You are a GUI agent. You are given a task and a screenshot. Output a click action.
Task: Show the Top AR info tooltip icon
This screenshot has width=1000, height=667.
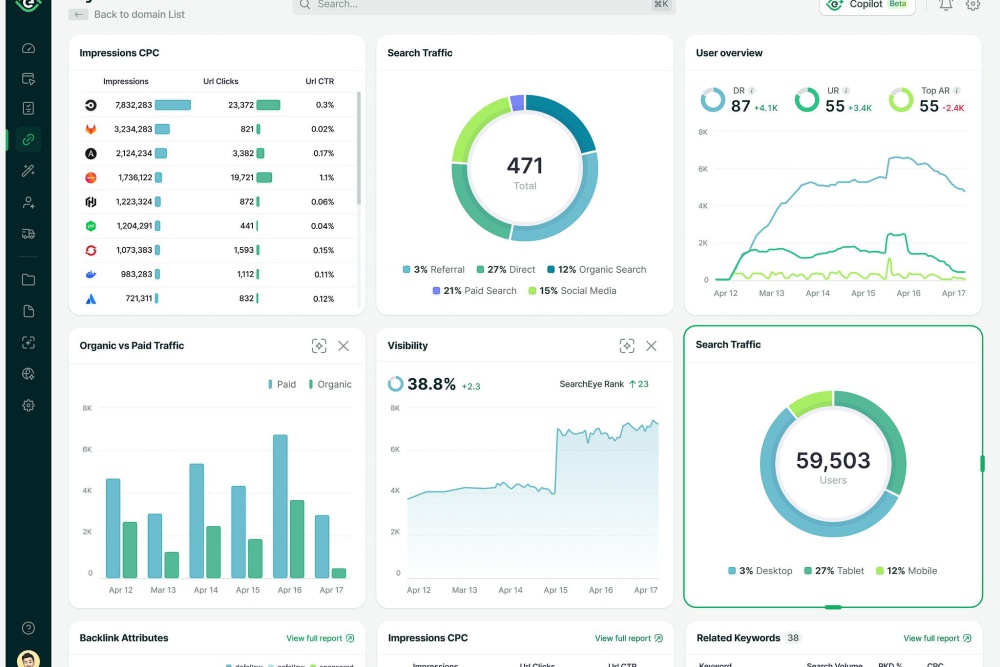click(957, 91)
